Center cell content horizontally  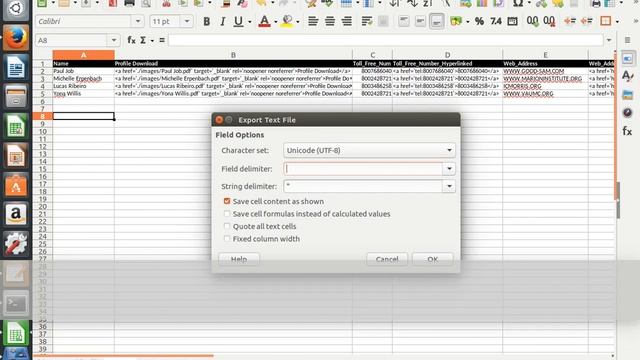click(330, 21)
